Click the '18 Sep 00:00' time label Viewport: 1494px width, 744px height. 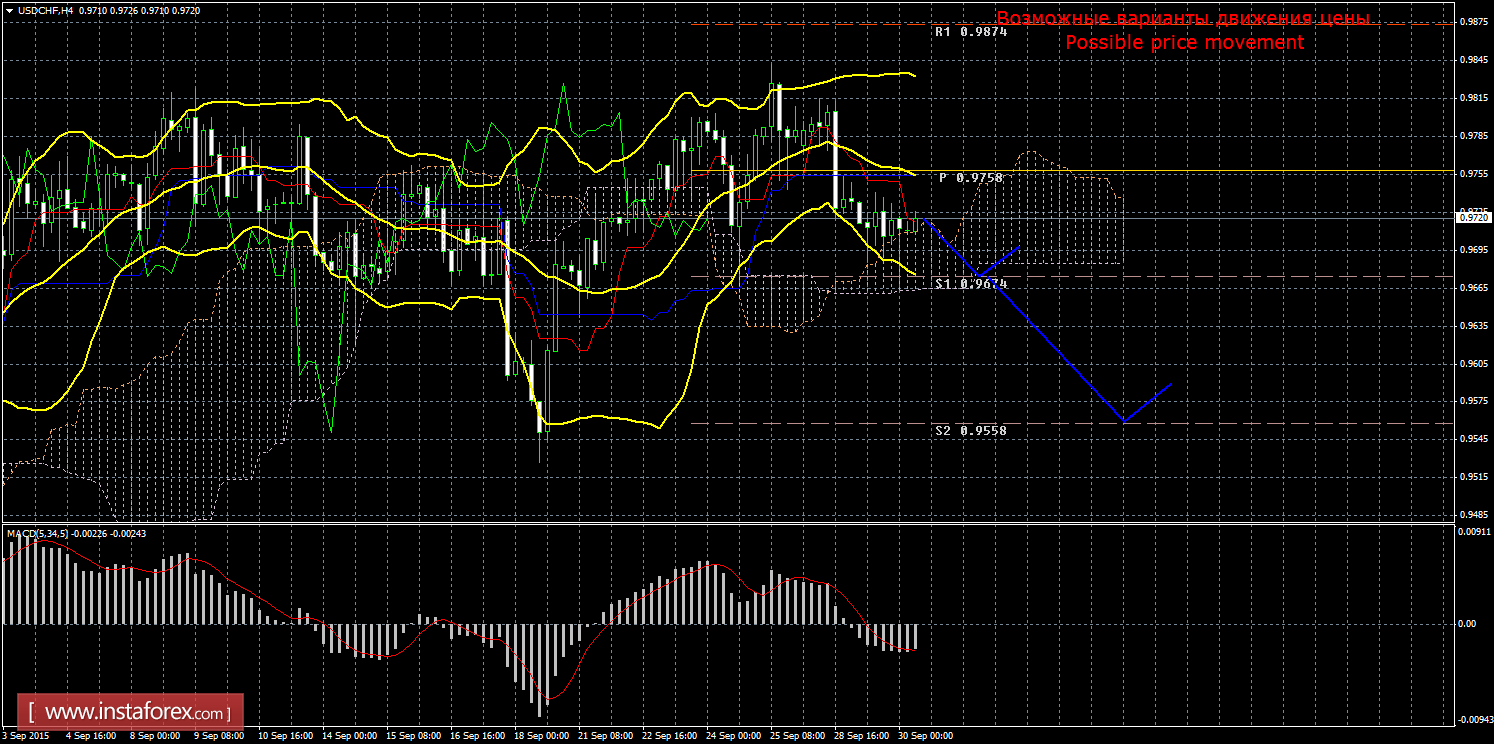pos(540,735)
